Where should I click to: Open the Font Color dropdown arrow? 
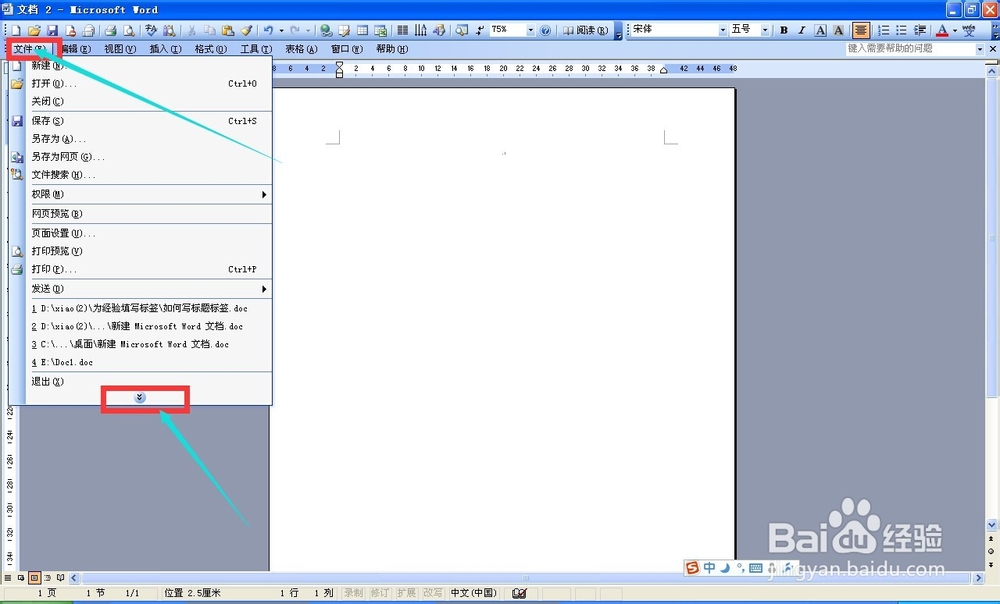click(x=954, y=30)
